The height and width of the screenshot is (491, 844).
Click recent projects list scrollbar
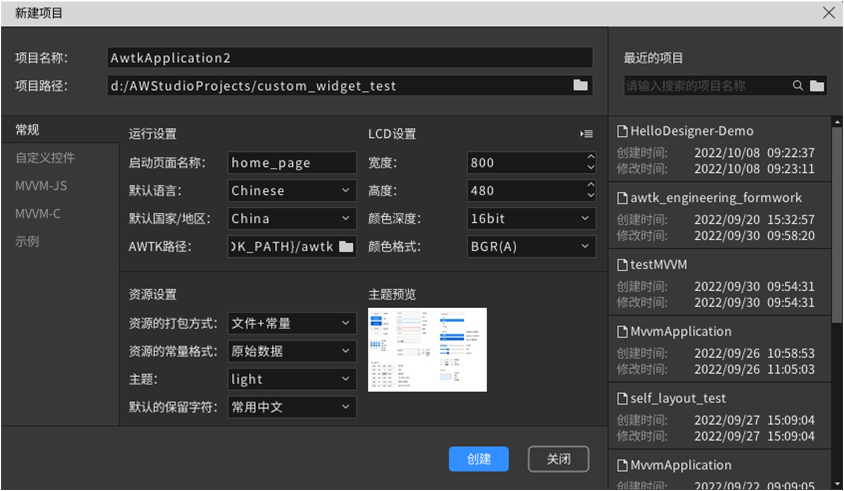tap(836, 225)
